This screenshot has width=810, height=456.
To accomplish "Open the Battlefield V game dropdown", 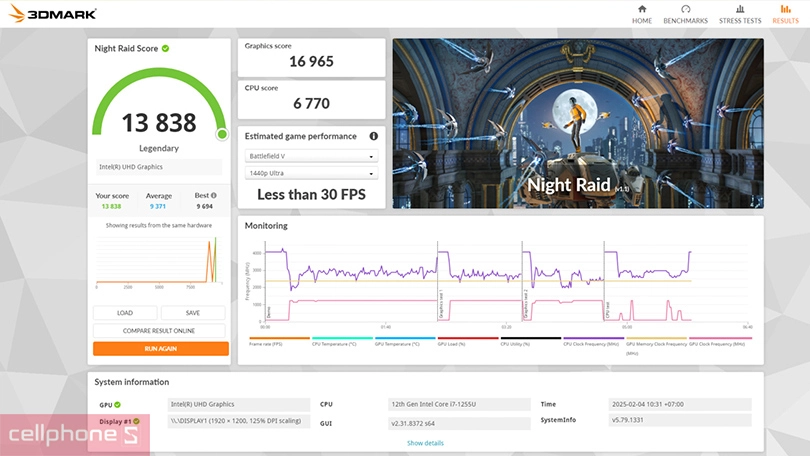I will click(312, 157).
